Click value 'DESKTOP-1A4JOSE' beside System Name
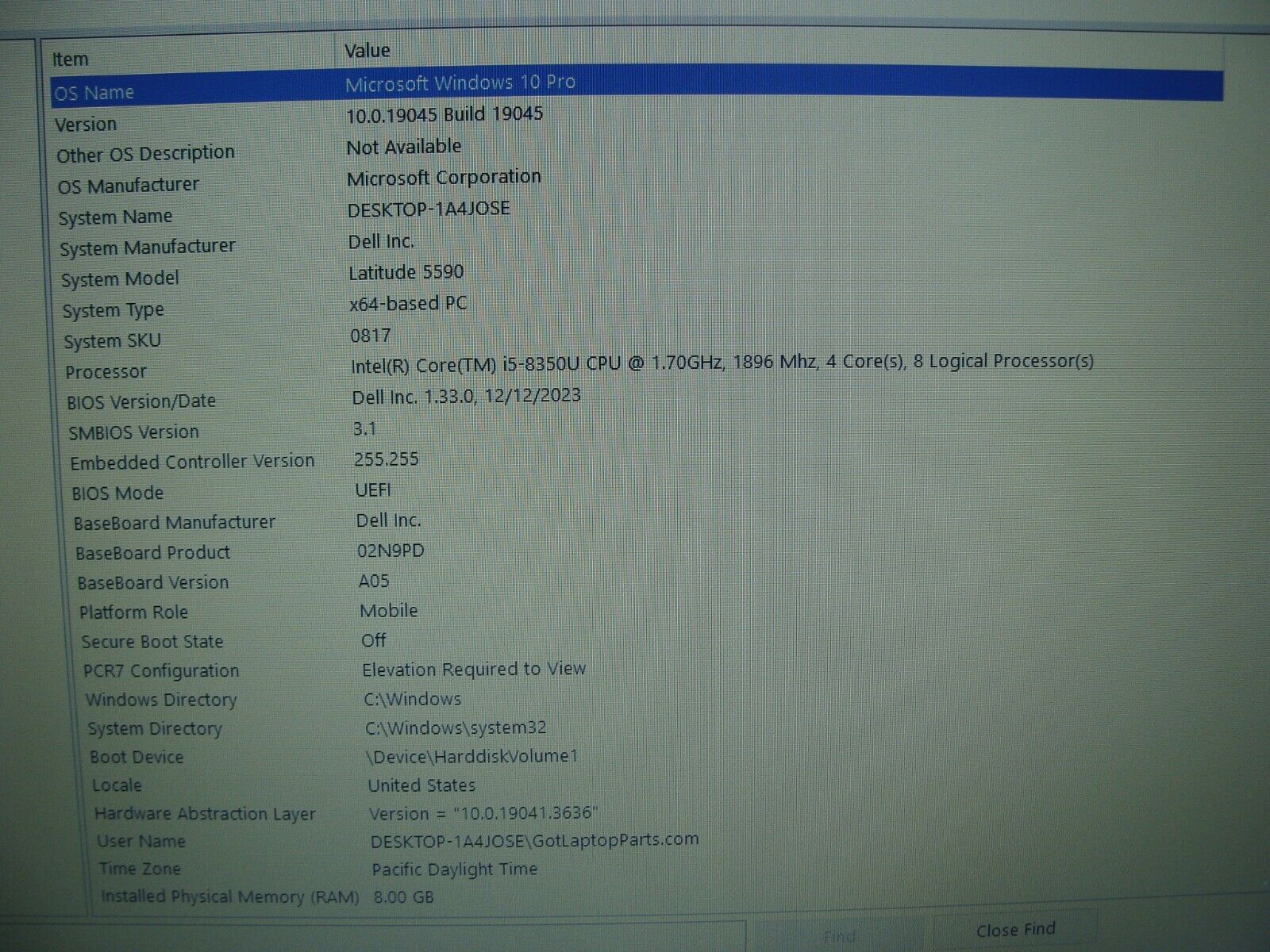Image resolution: width=1270 pixels, height=952 pixels. pyautogui.click(x=429, y=209)
